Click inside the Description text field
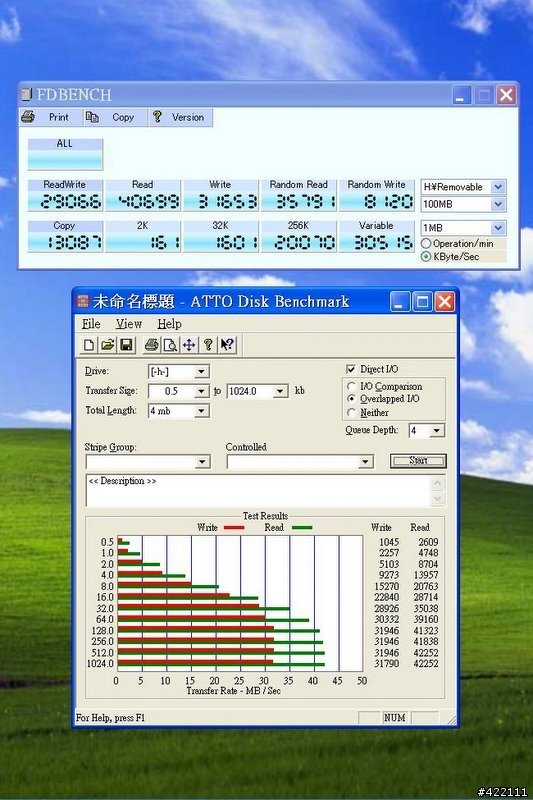Screen dimensions: 533x800 259,491
